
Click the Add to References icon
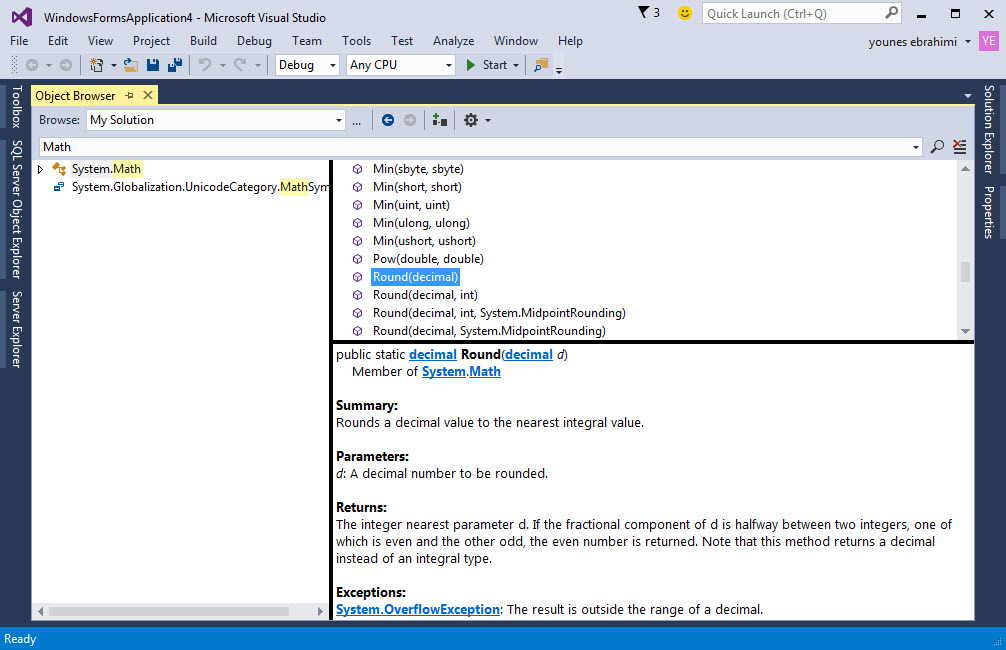[439, 120]
